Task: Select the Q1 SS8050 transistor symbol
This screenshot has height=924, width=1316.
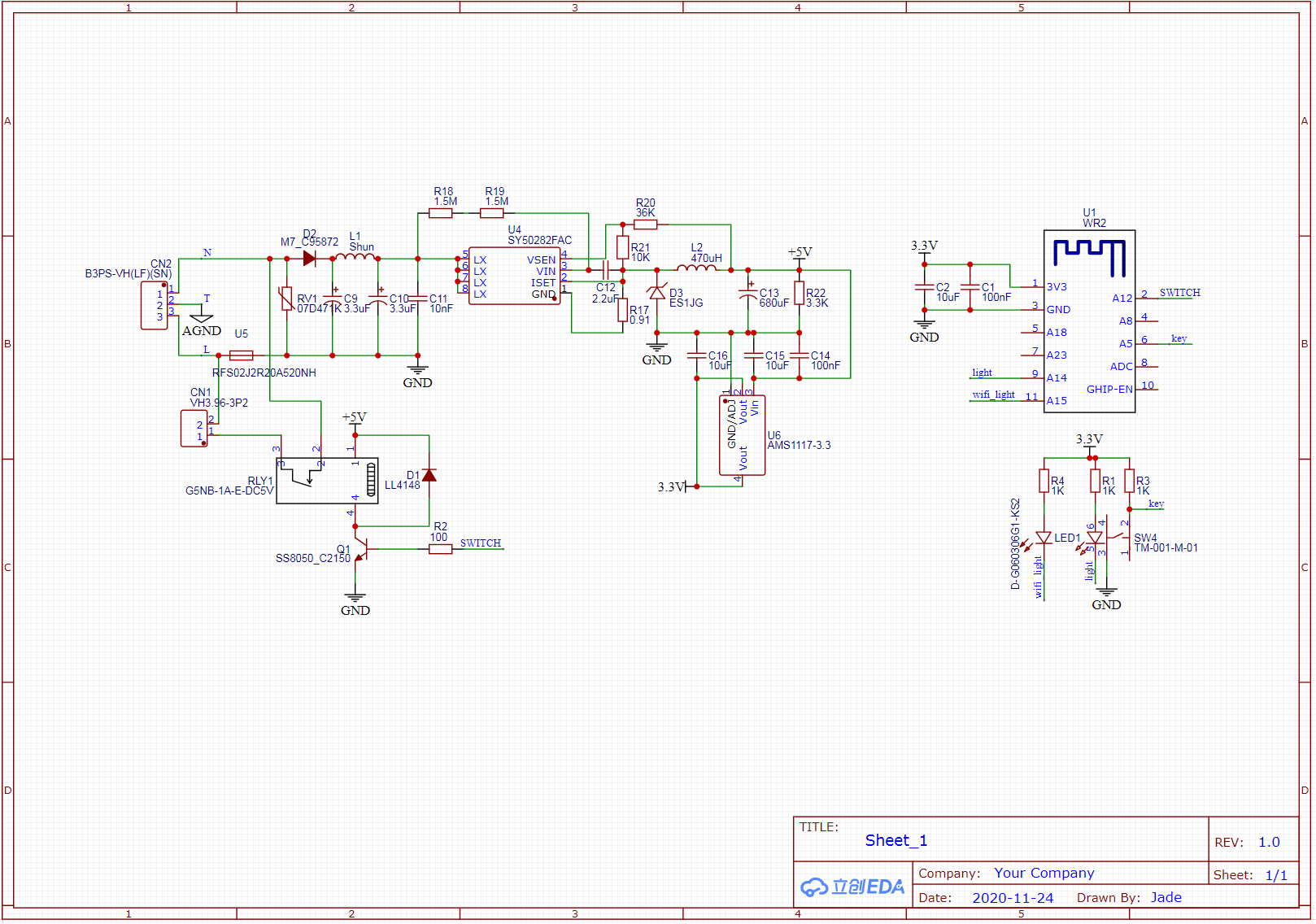Action: coord(360,551)
